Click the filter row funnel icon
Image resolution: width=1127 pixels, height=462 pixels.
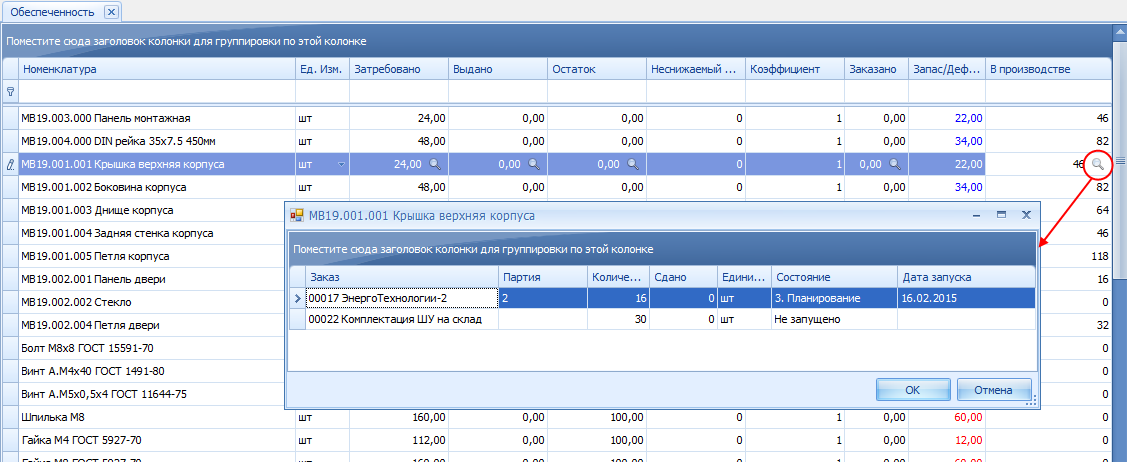pyautogui.click(x=10, y=91)
